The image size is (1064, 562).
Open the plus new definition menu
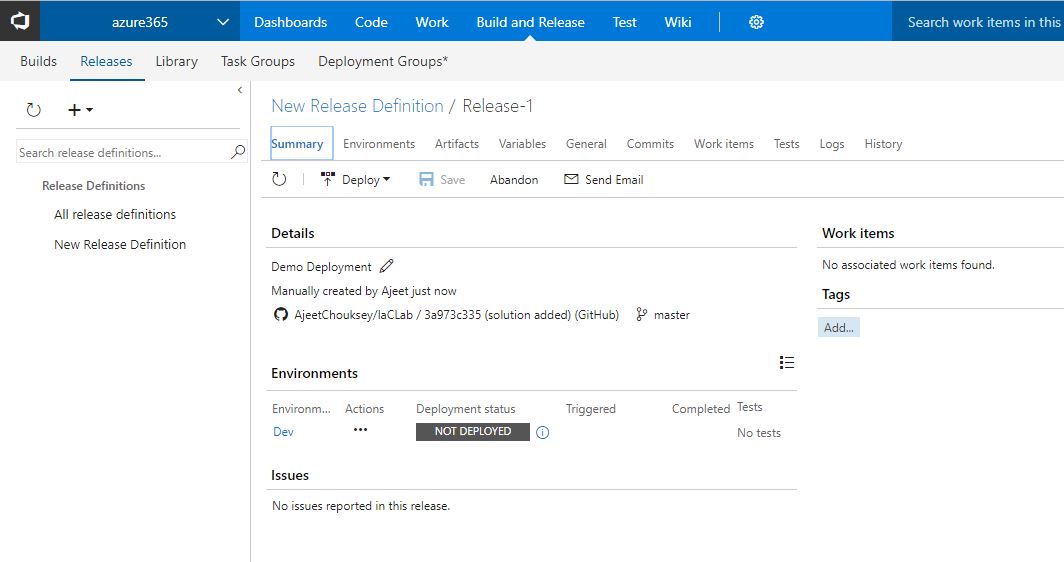coord(80,110)
